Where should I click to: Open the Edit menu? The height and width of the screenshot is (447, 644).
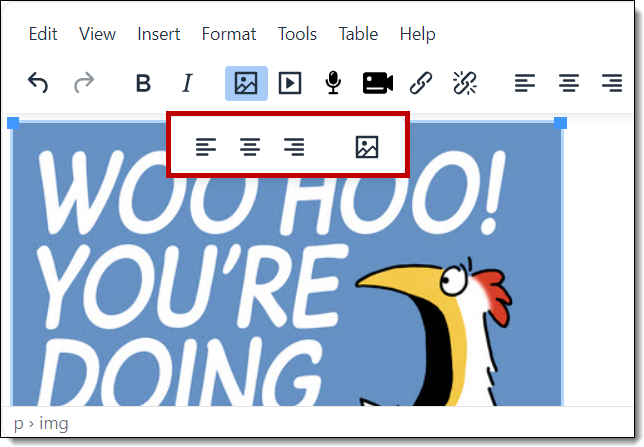[x=43, y=34]
